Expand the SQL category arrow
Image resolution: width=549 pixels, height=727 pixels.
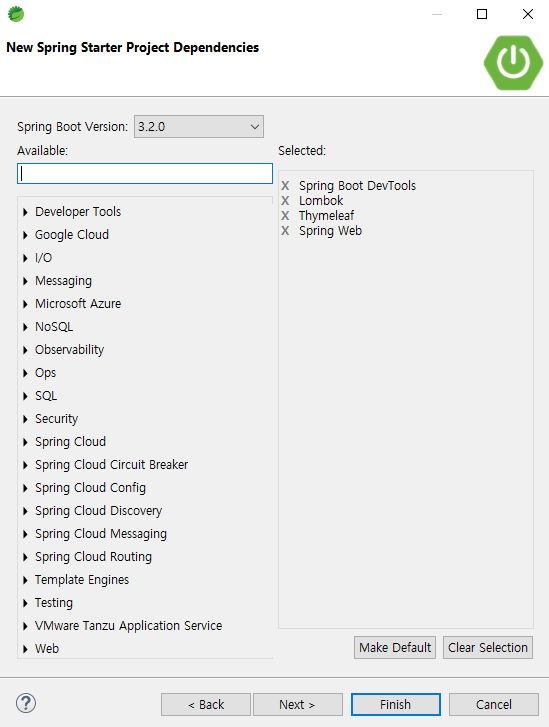(x=25, y=396)
